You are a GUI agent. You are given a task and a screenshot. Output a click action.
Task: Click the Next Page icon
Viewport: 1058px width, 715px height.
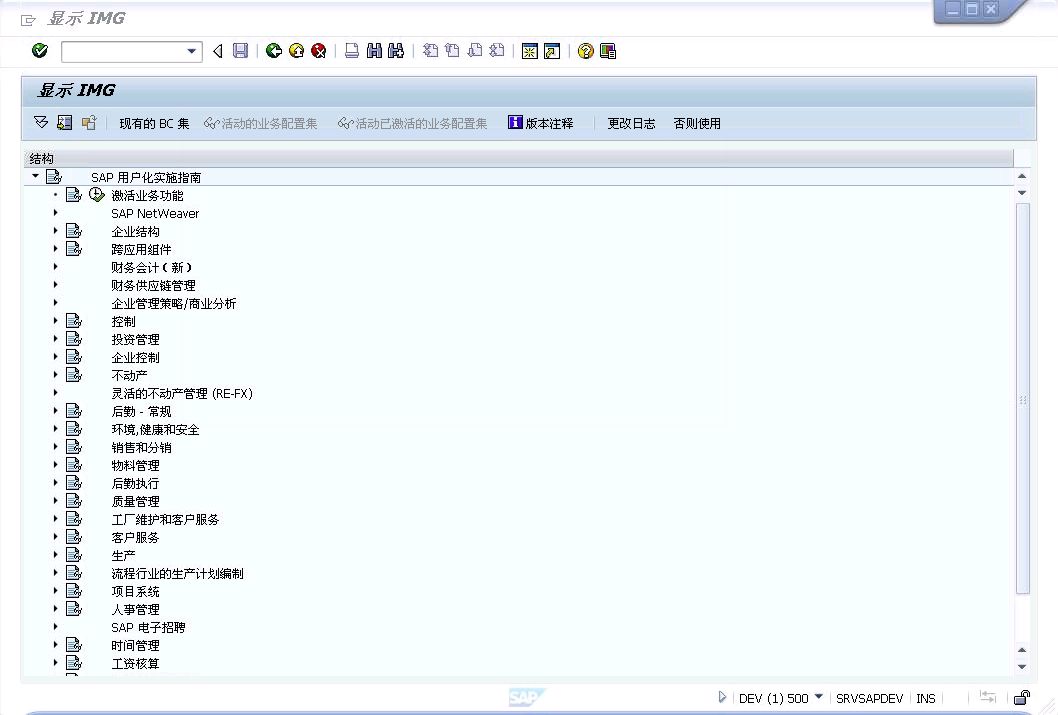coord(474,51)
